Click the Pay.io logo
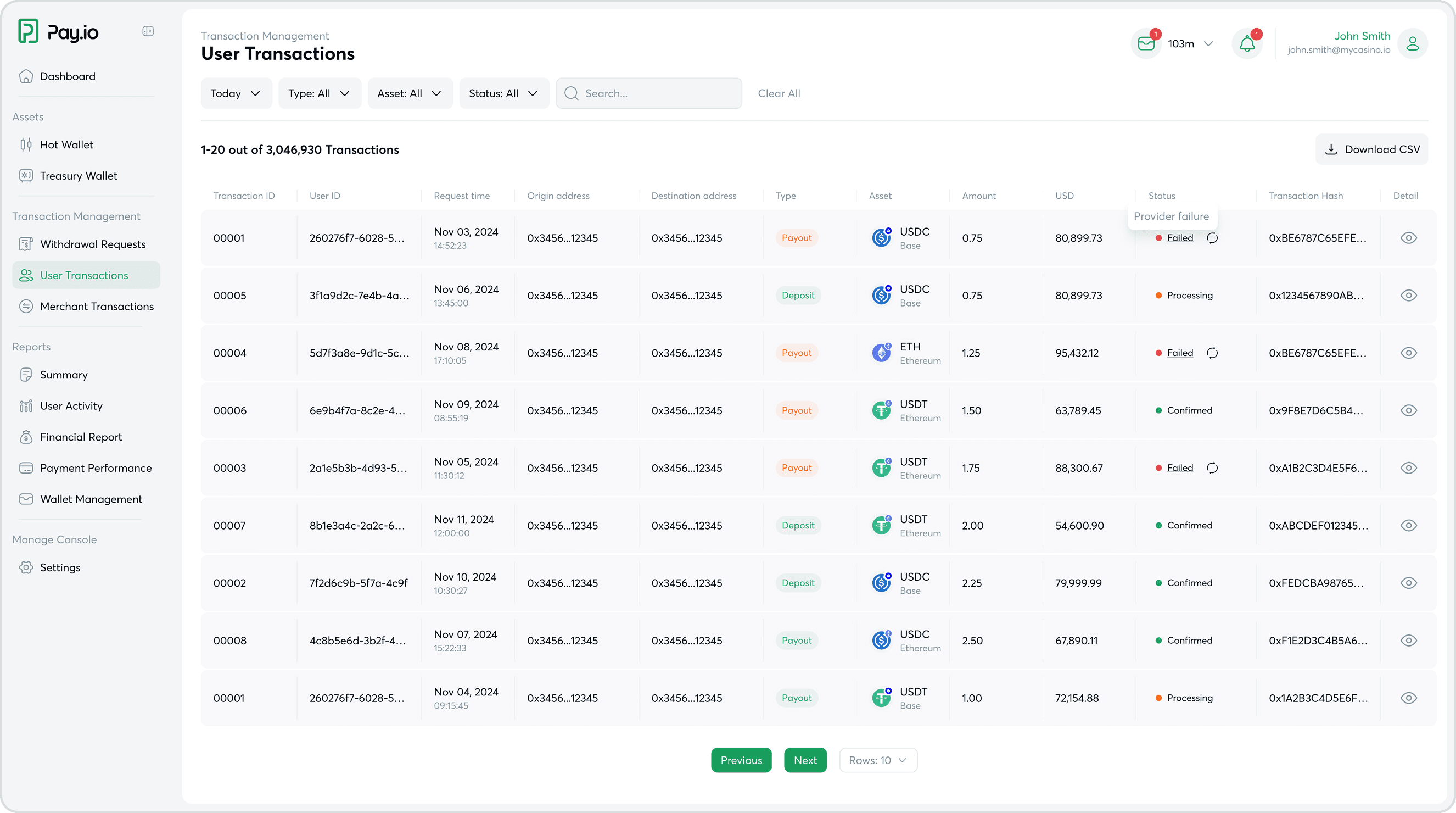 (x=58, y=32)
